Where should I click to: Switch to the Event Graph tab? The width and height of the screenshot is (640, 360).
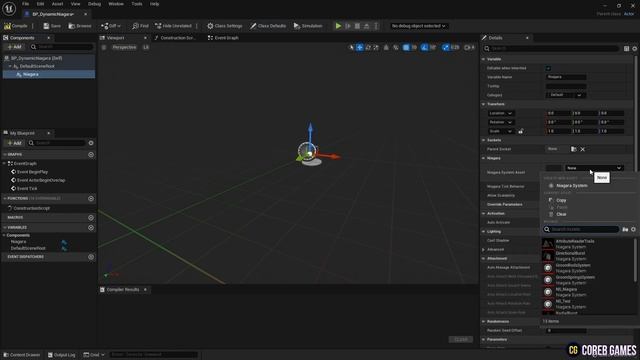pyautogui.click(x=223, y=38)
